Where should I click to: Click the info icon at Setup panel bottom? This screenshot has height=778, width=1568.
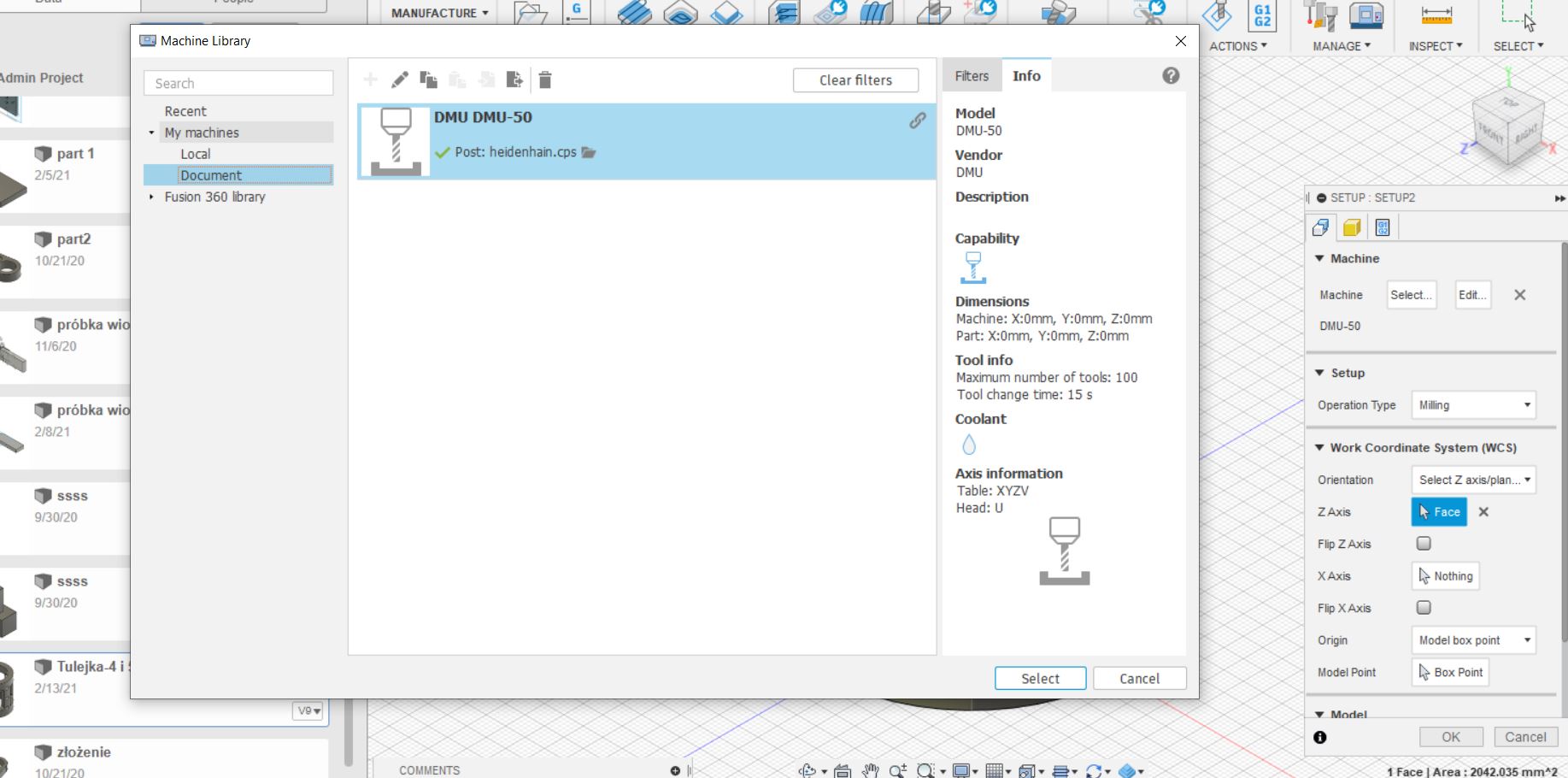click(1320, 737)
